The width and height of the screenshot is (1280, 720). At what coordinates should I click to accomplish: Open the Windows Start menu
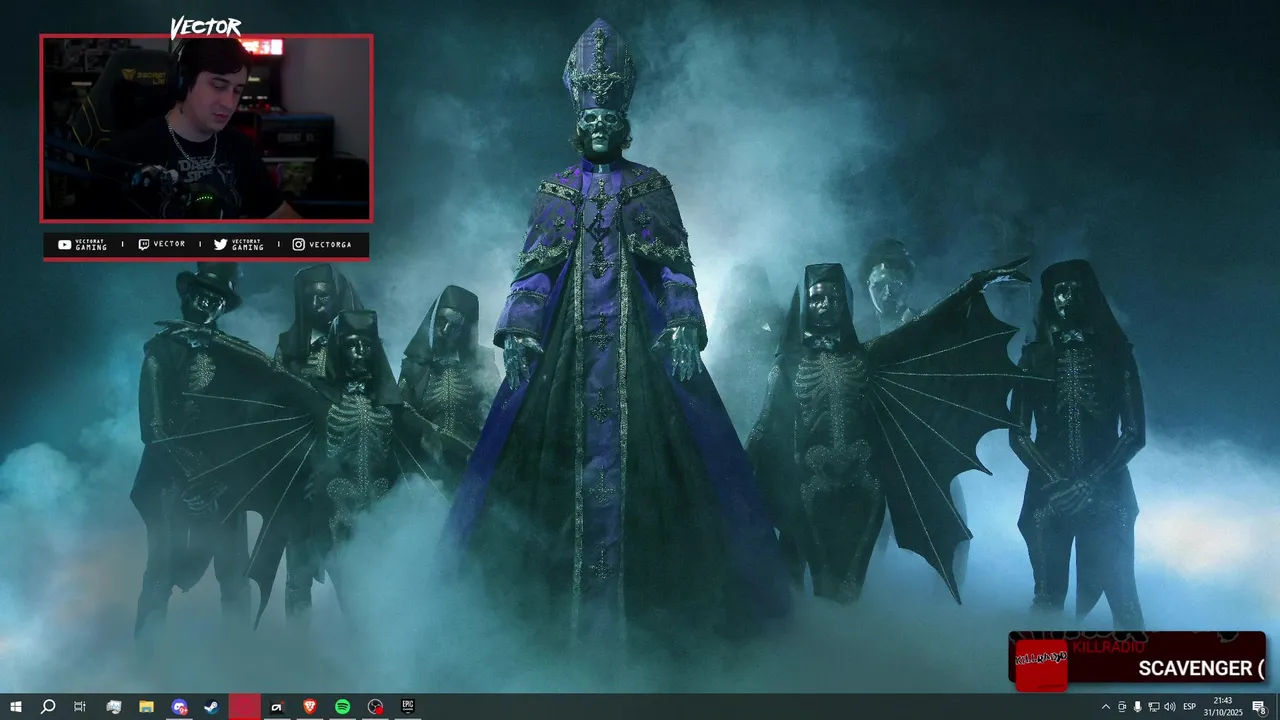click(x=15, y=707)
